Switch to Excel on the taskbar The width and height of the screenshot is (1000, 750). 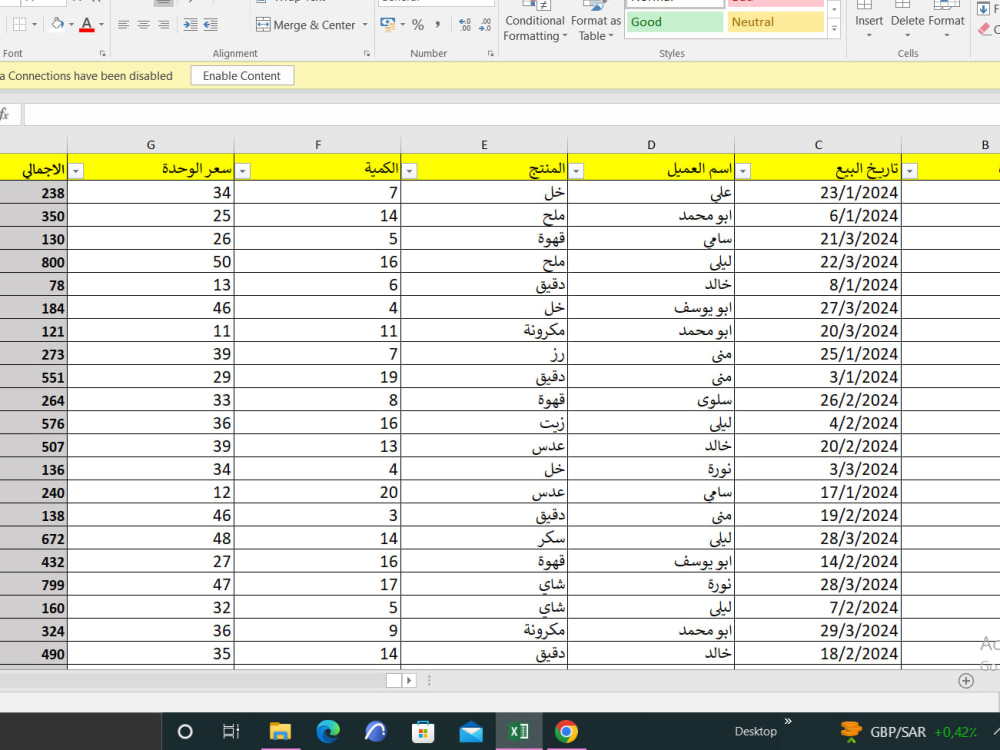518,732
